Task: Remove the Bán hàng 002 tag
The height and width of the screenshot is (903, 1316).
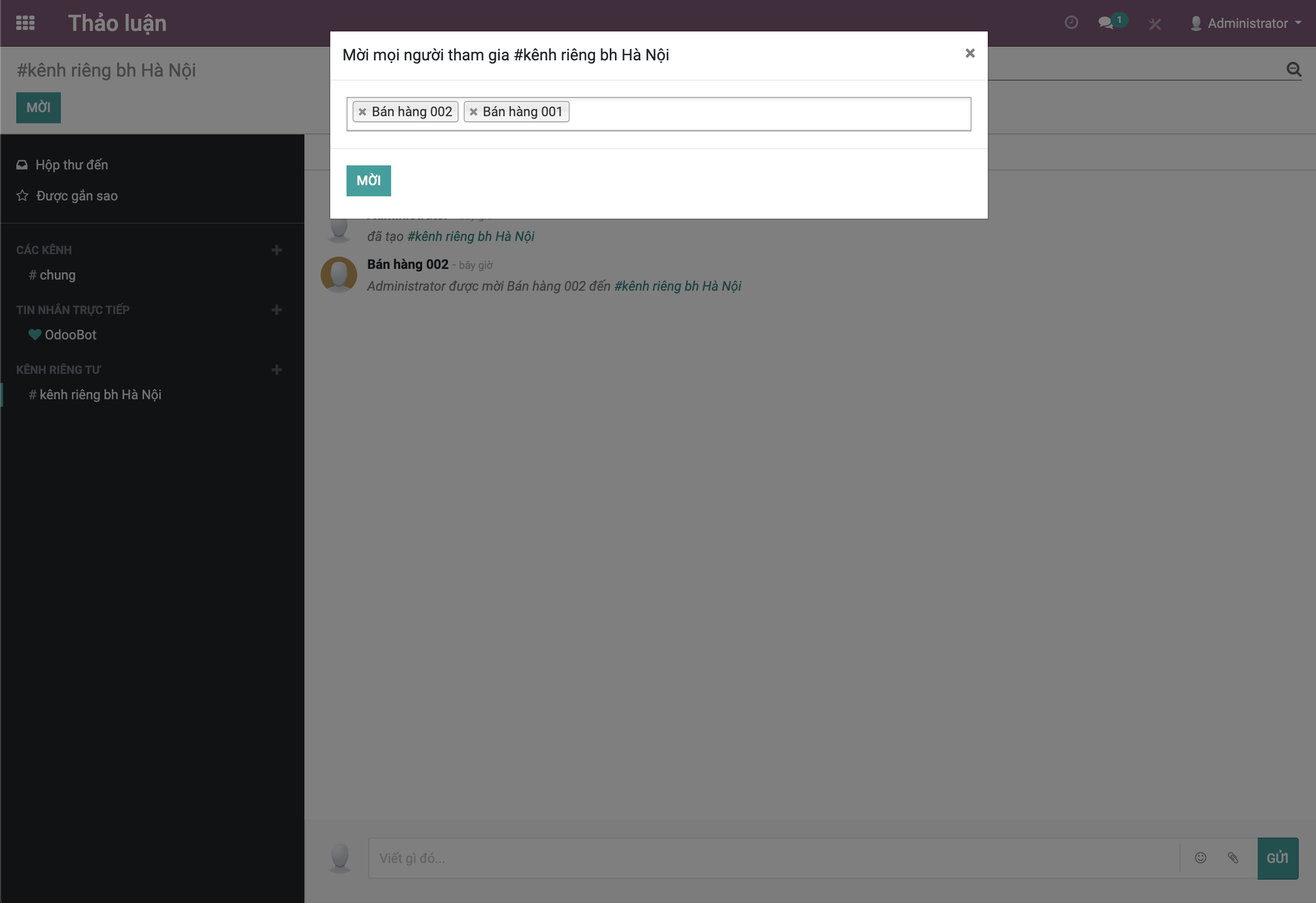Action: (x=362, y=112)
